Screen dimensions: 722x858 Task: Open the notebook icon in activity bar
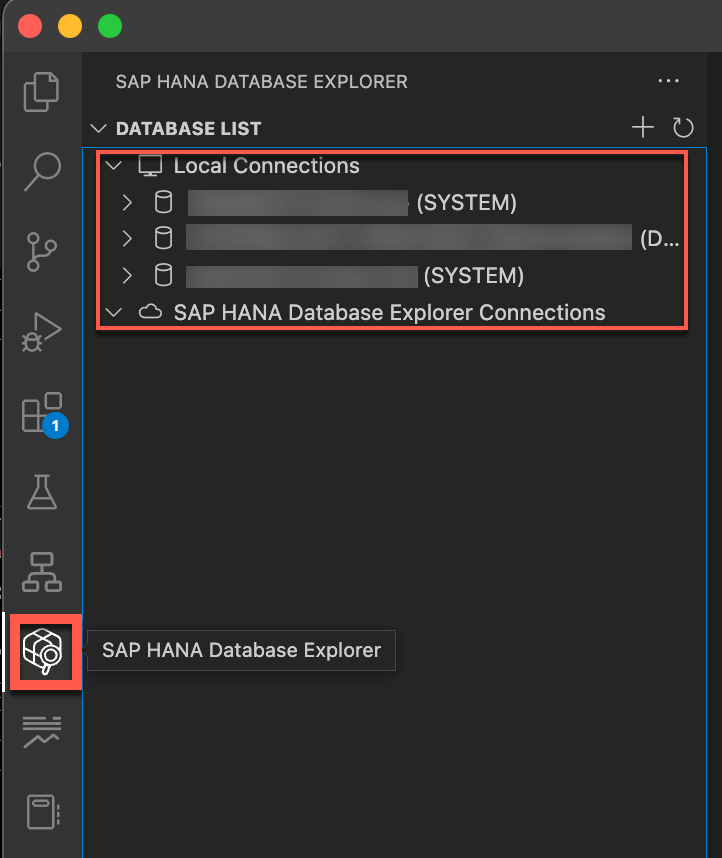point(43,812)
